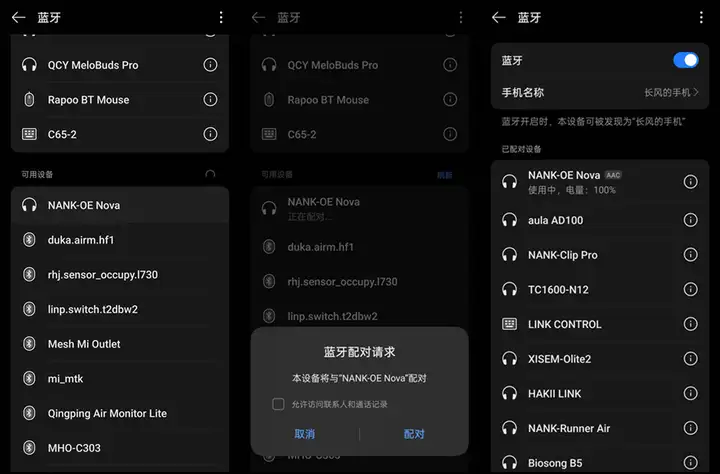
Task: Select linp.switch.t2dbw2 in the left panel
Action: coord(120,309)
